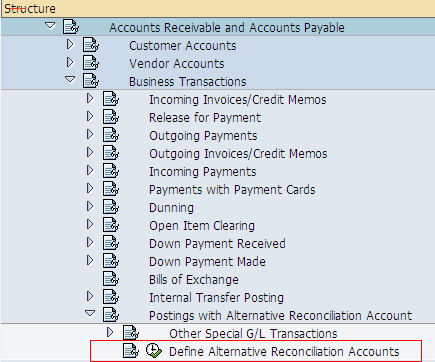Execute Define Alternative Reconciliation Accounts clock icon
Screen dimensions: 435x362
pyautogui.click(x=154, y=351)
